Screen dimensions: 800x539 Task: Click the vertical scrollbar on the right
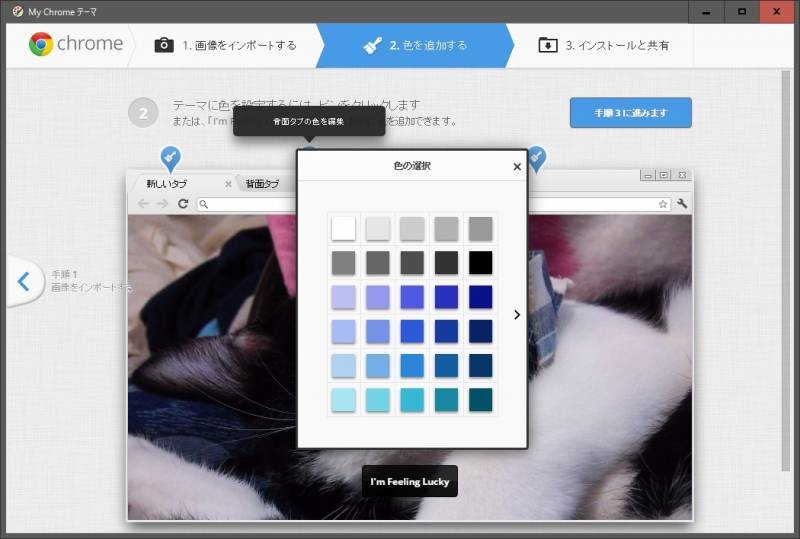tap(786, 271)
